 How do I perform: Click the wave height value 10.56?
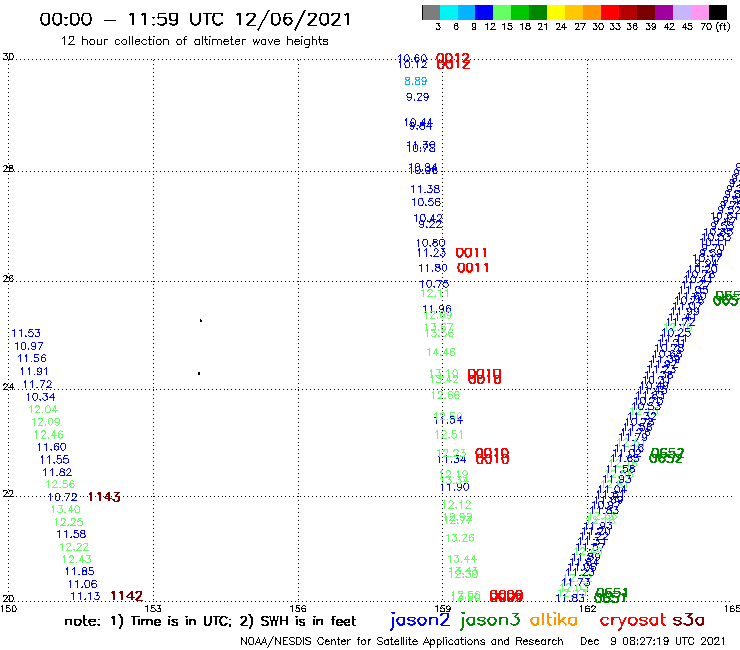tap(426, 203)
